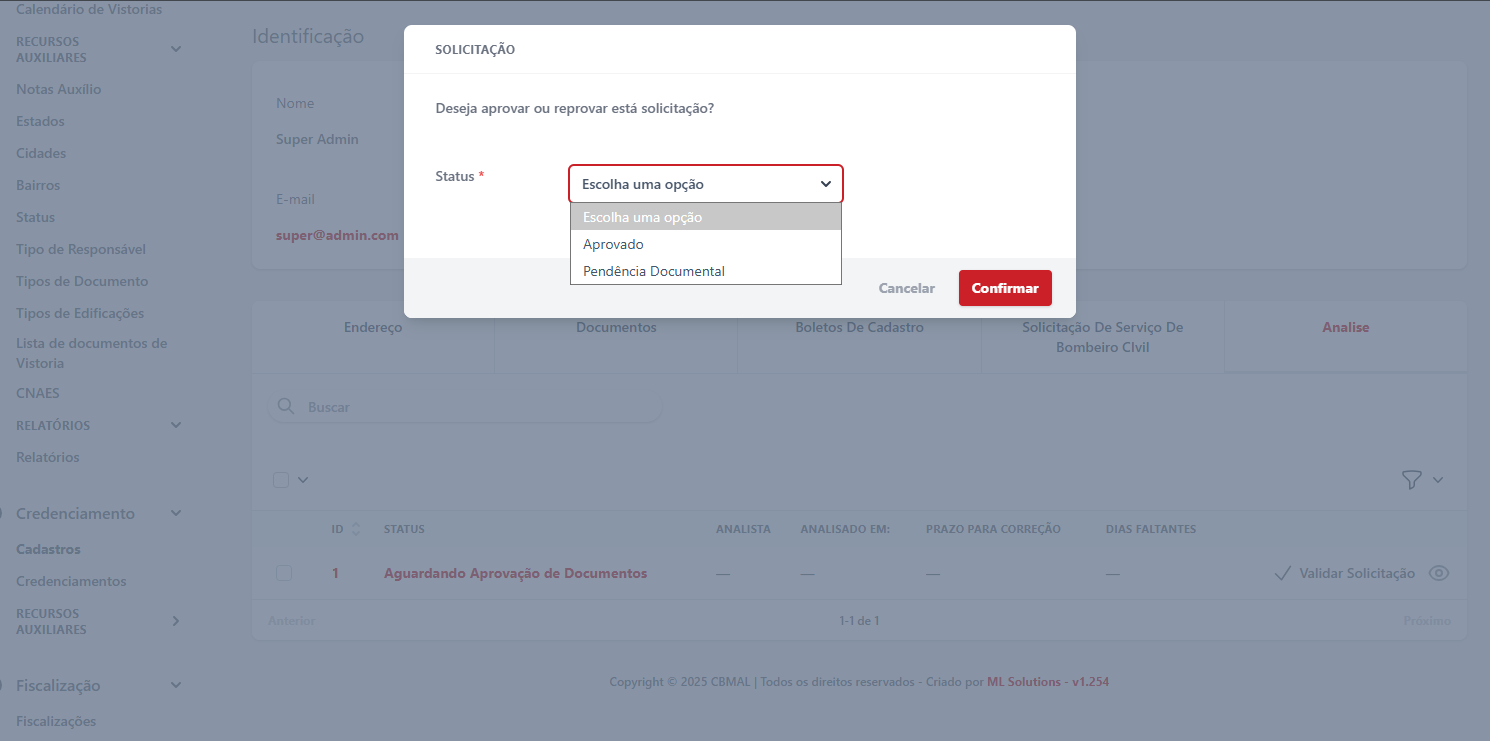Open the Status dropdown chevron
The height and width of the screenshot is (741, 1490).
click(x=826, y=184)
